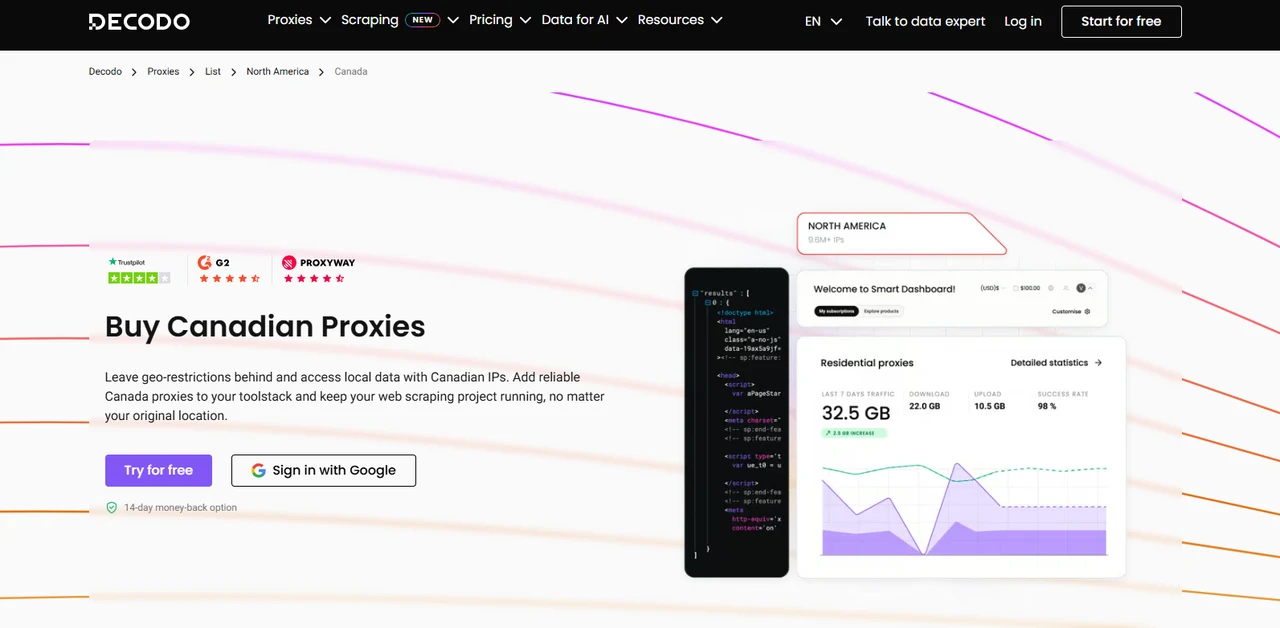Click the Decodo logo in the header
Viewport: 1280px width, 628px height.
coord(139,21)
